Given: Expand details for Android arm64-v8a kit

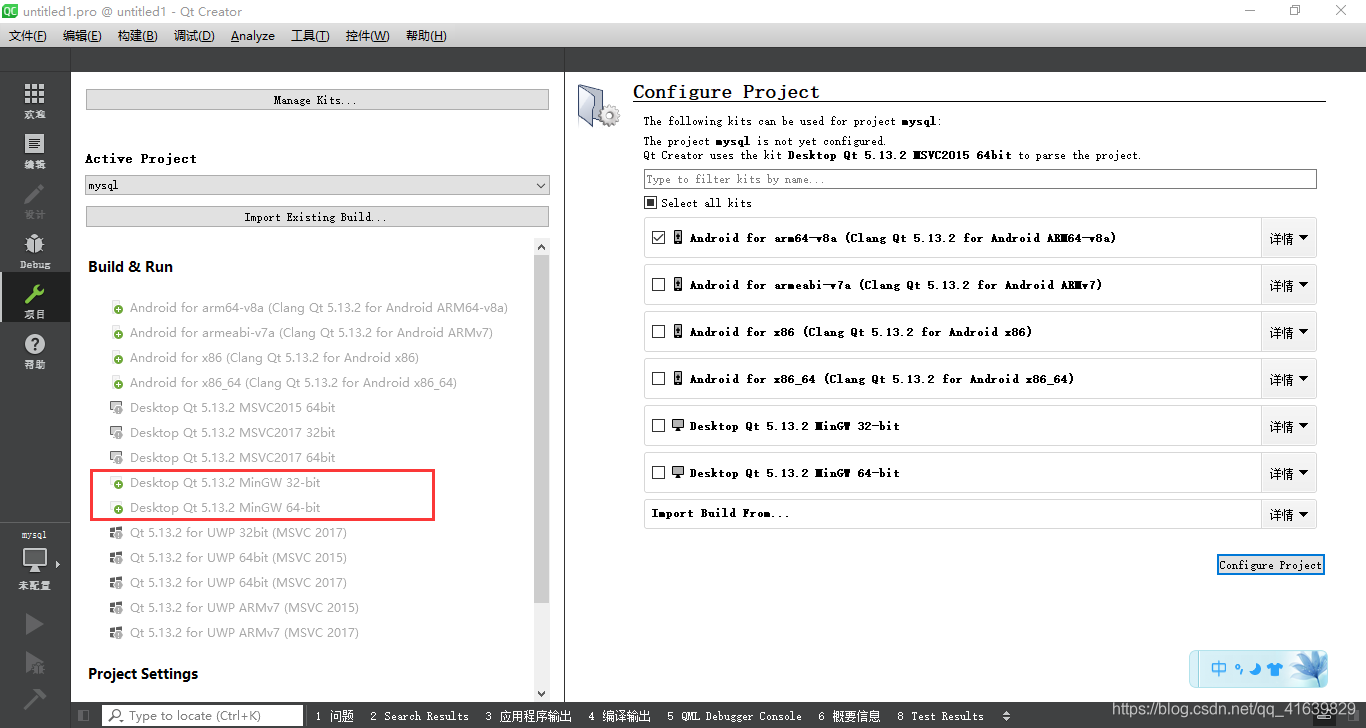Looking at the screenshot, I should pyautogui.click(x=1288, y=239).
